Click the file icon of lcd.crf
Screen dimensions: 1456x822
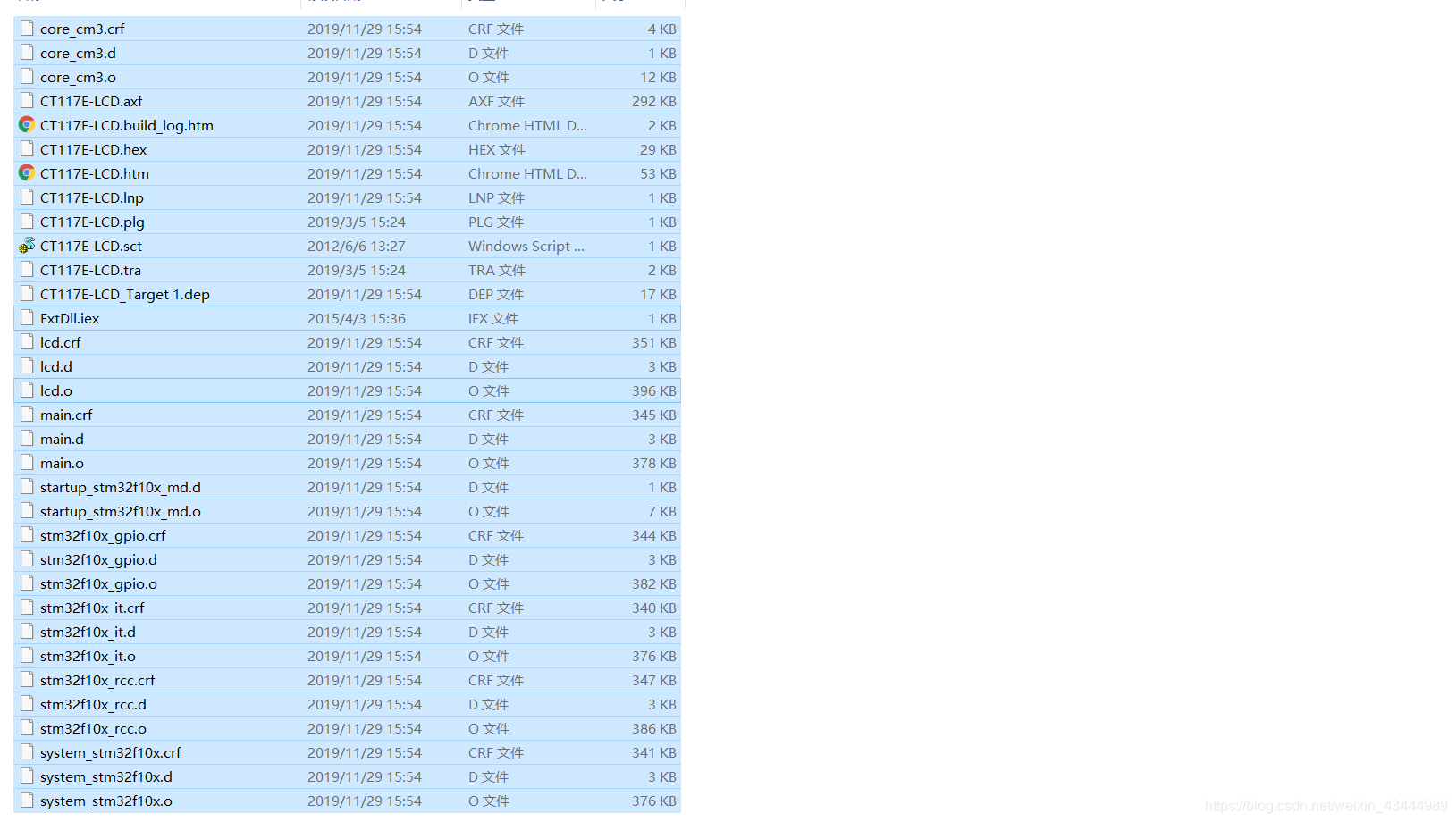[x=27, y=342]
